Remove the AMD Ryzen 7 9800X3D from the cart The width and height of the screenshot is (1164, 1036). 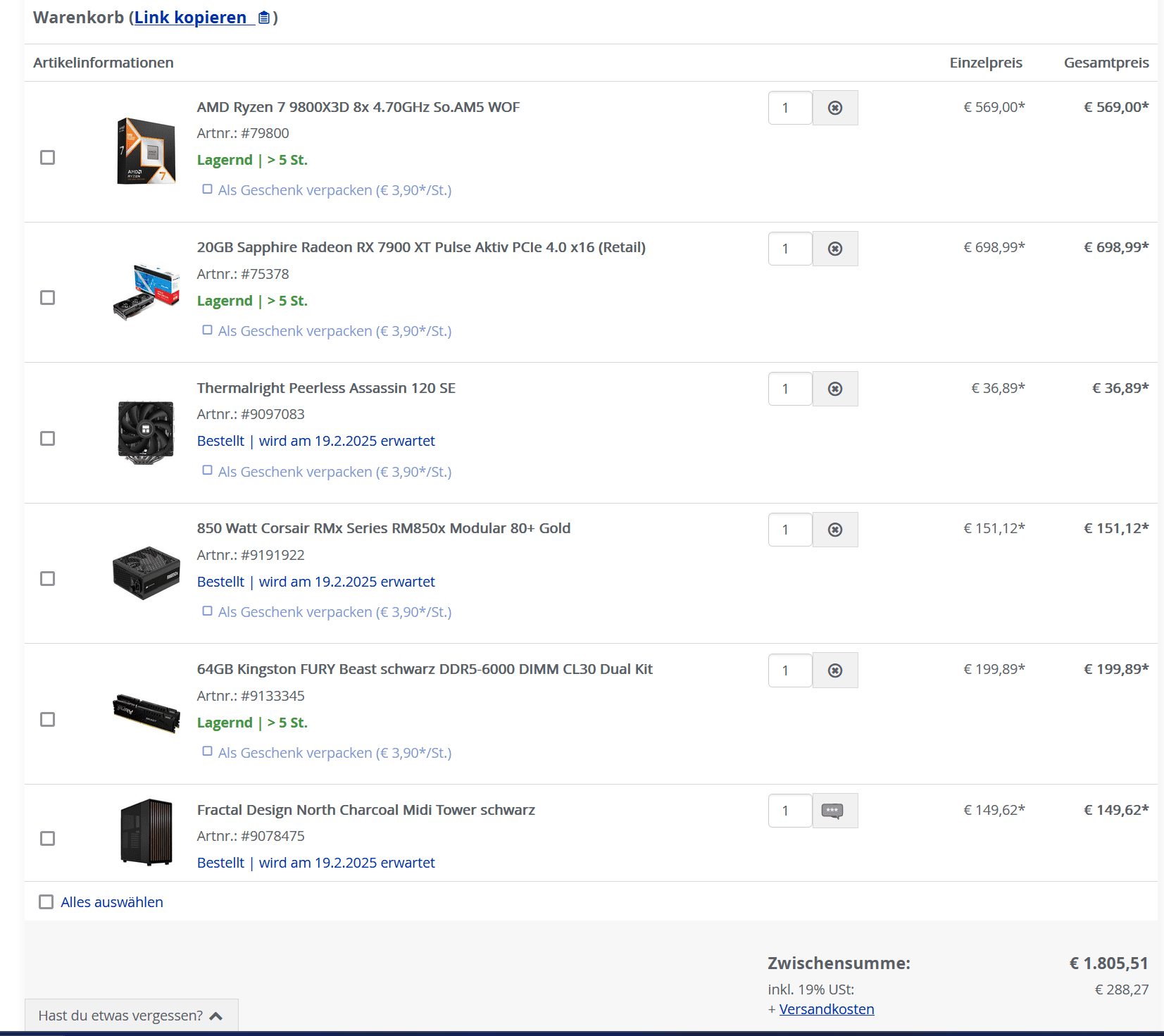[x=835, y=108]
